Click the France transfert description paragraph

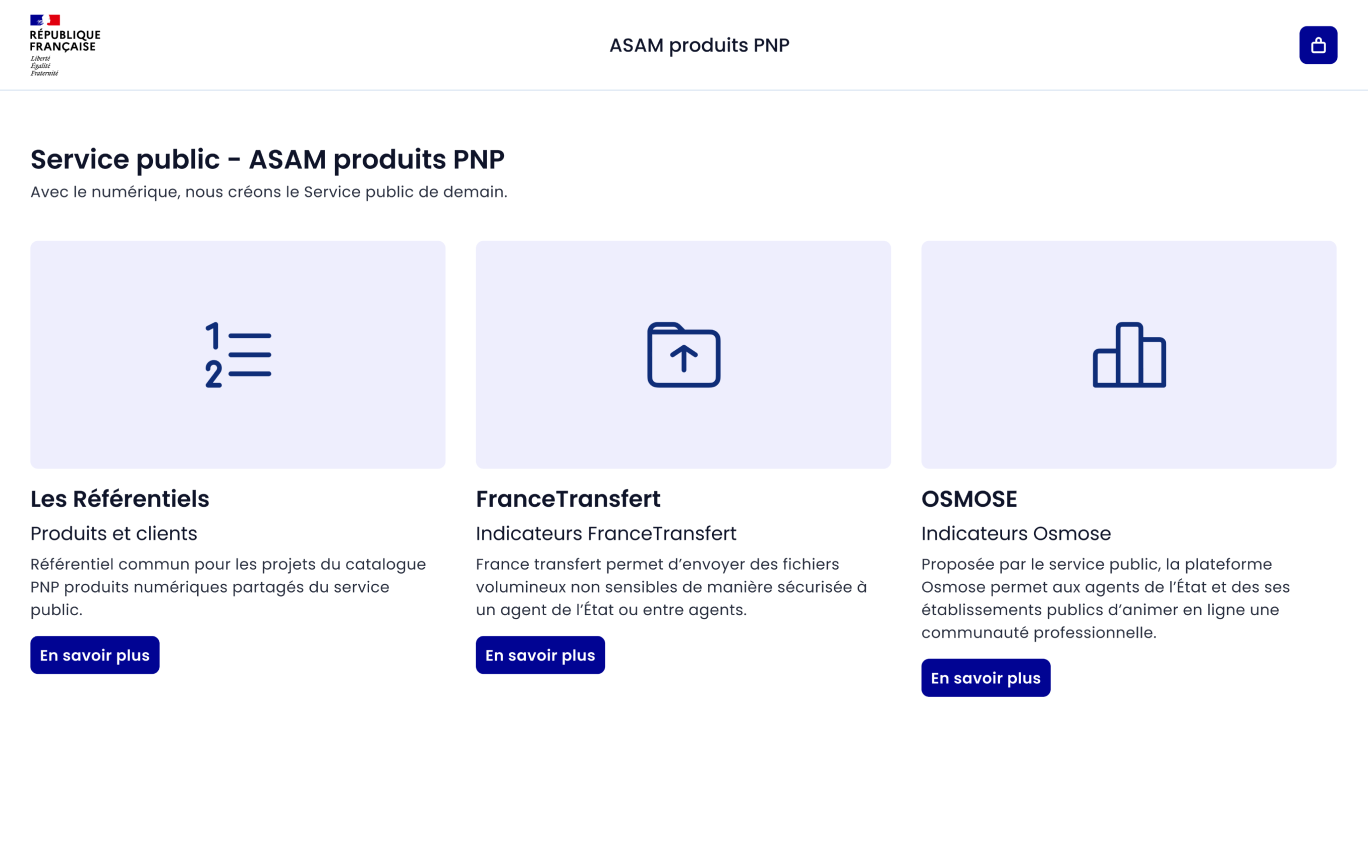click(x=671, y=587)
